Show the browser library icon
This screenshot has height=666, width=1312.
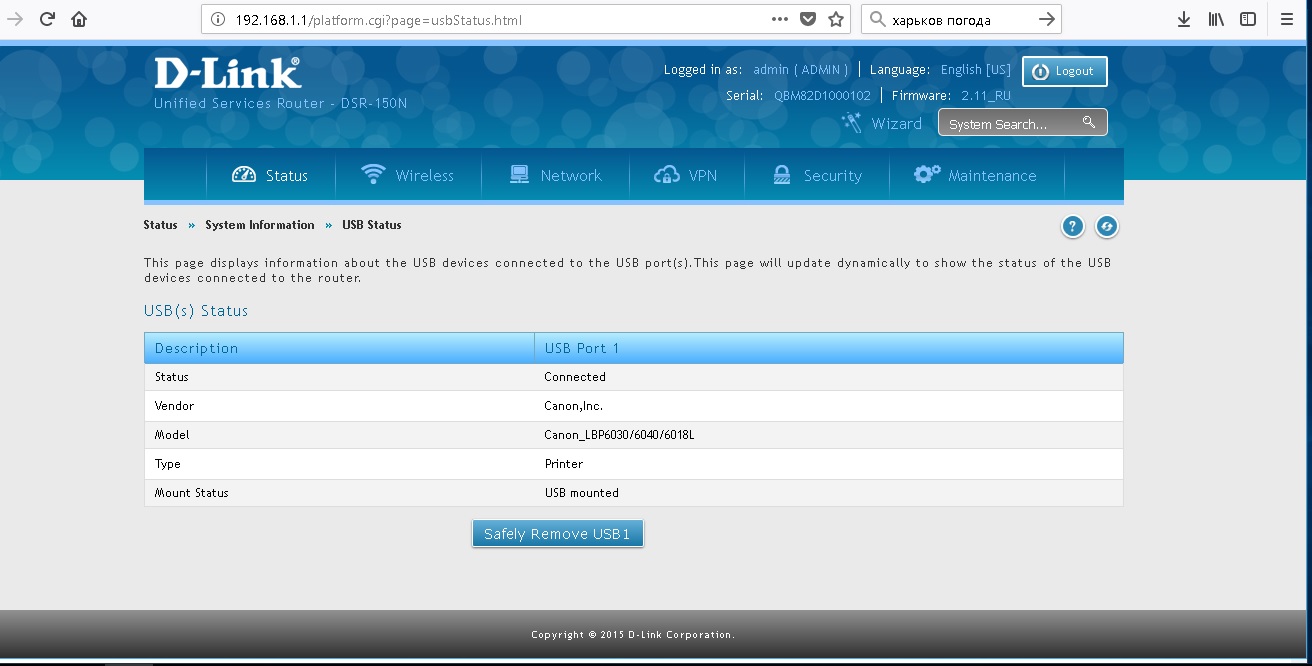1216,19
